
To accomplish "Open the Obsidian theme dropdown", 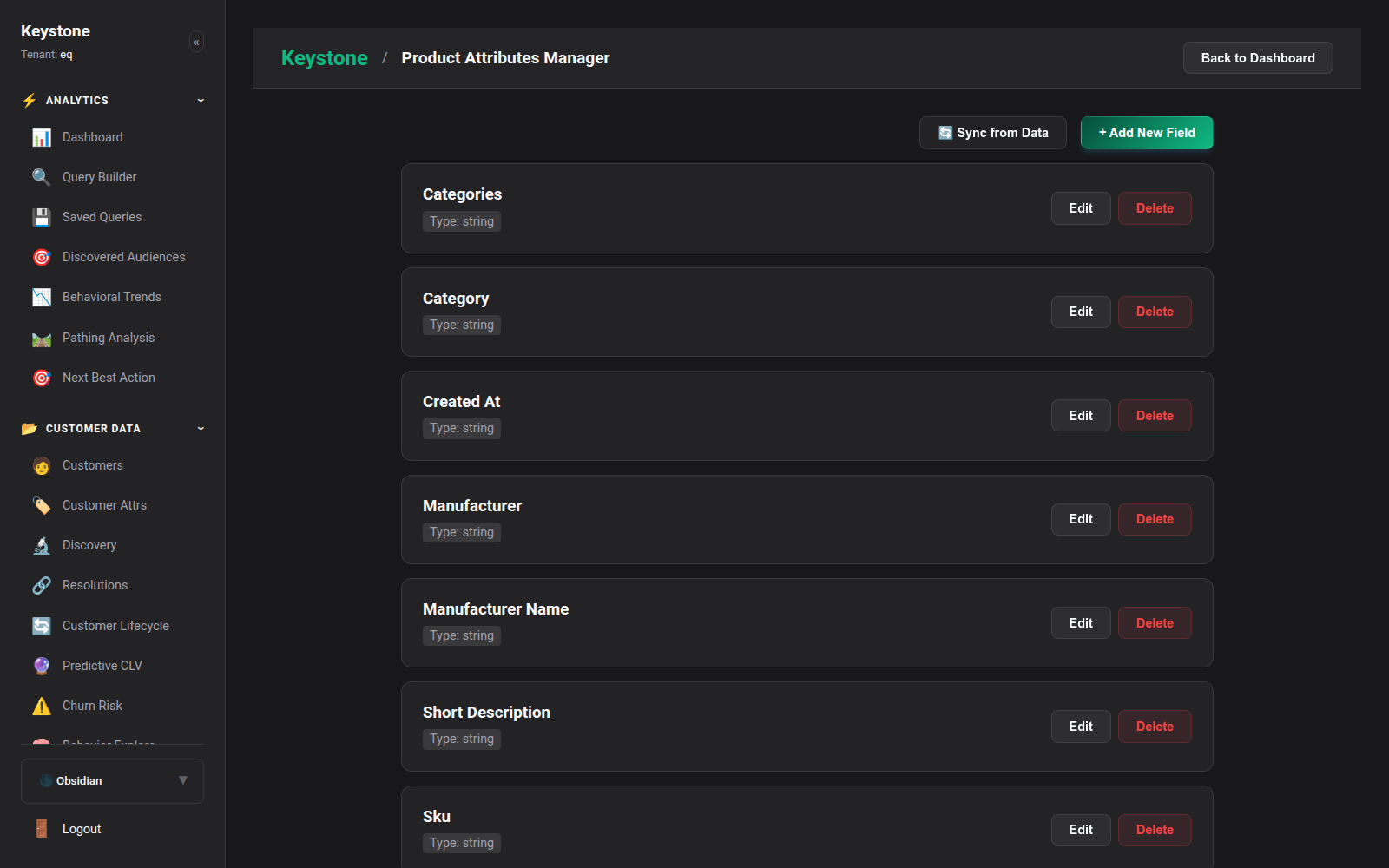I will click(x=113, y=781).
